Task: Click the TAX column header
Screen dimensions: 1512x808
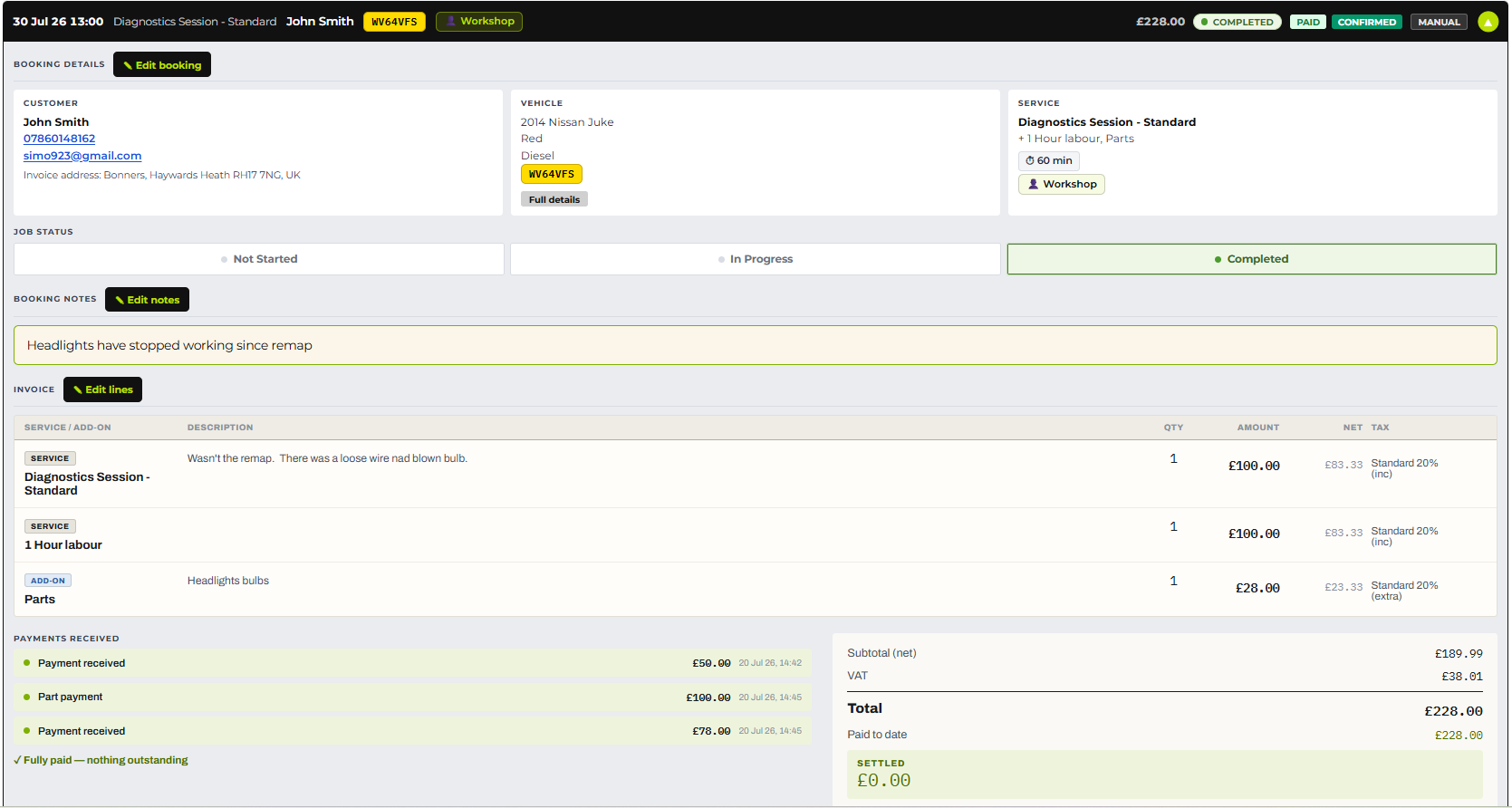Action: 1380,428
